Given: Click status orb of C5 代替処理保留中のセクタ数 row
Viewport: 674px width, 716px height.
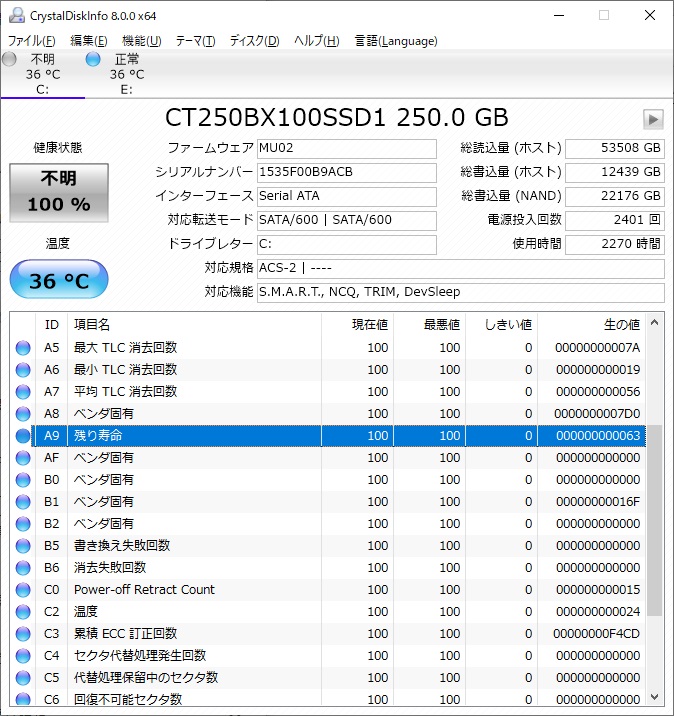Looking at the screenshot, I should click(23, 678).
